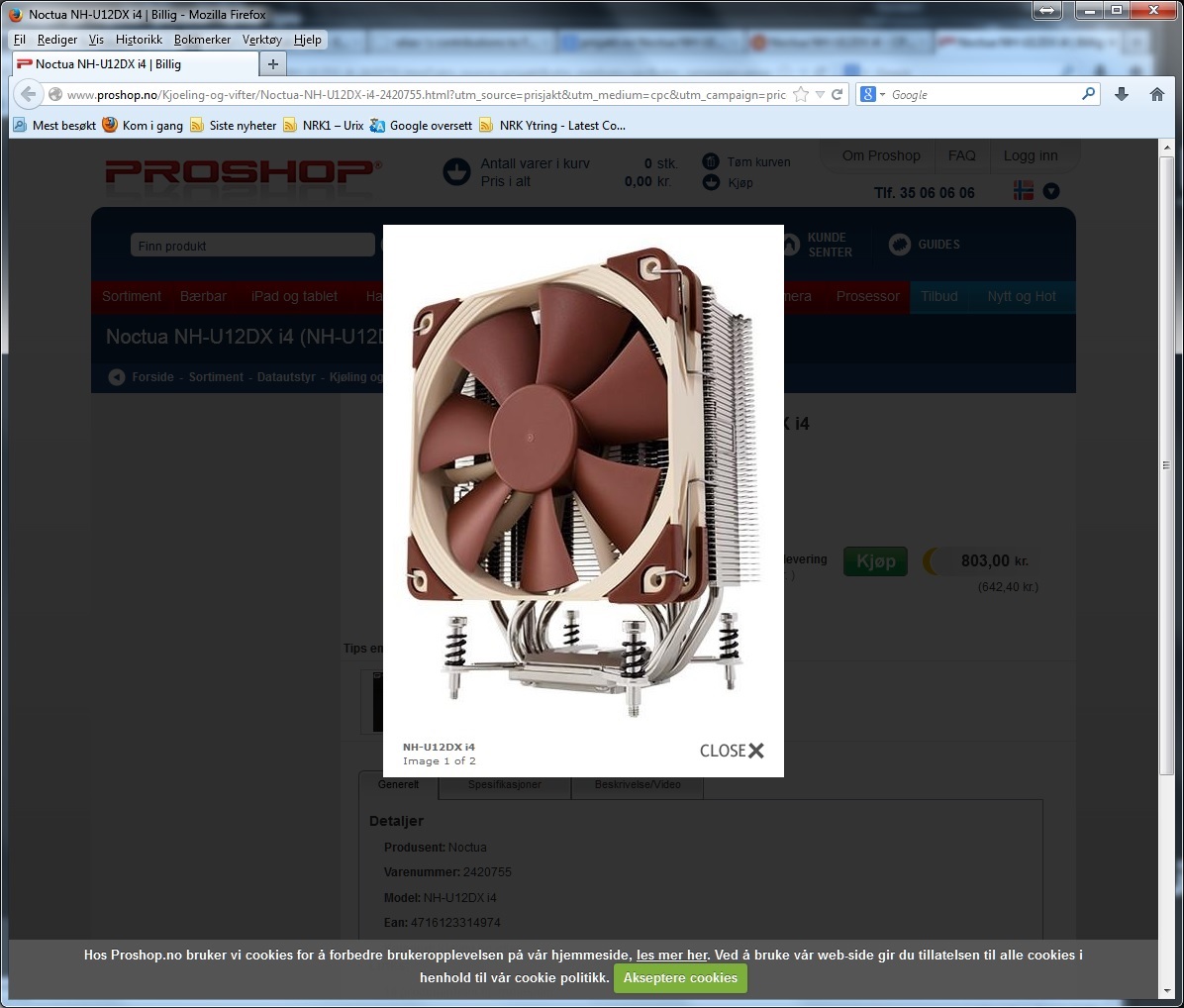Image resolution: width=1184 pixels, height=1008 pixels.
Task: Open the Historikk menu
Action: (139, 40)
